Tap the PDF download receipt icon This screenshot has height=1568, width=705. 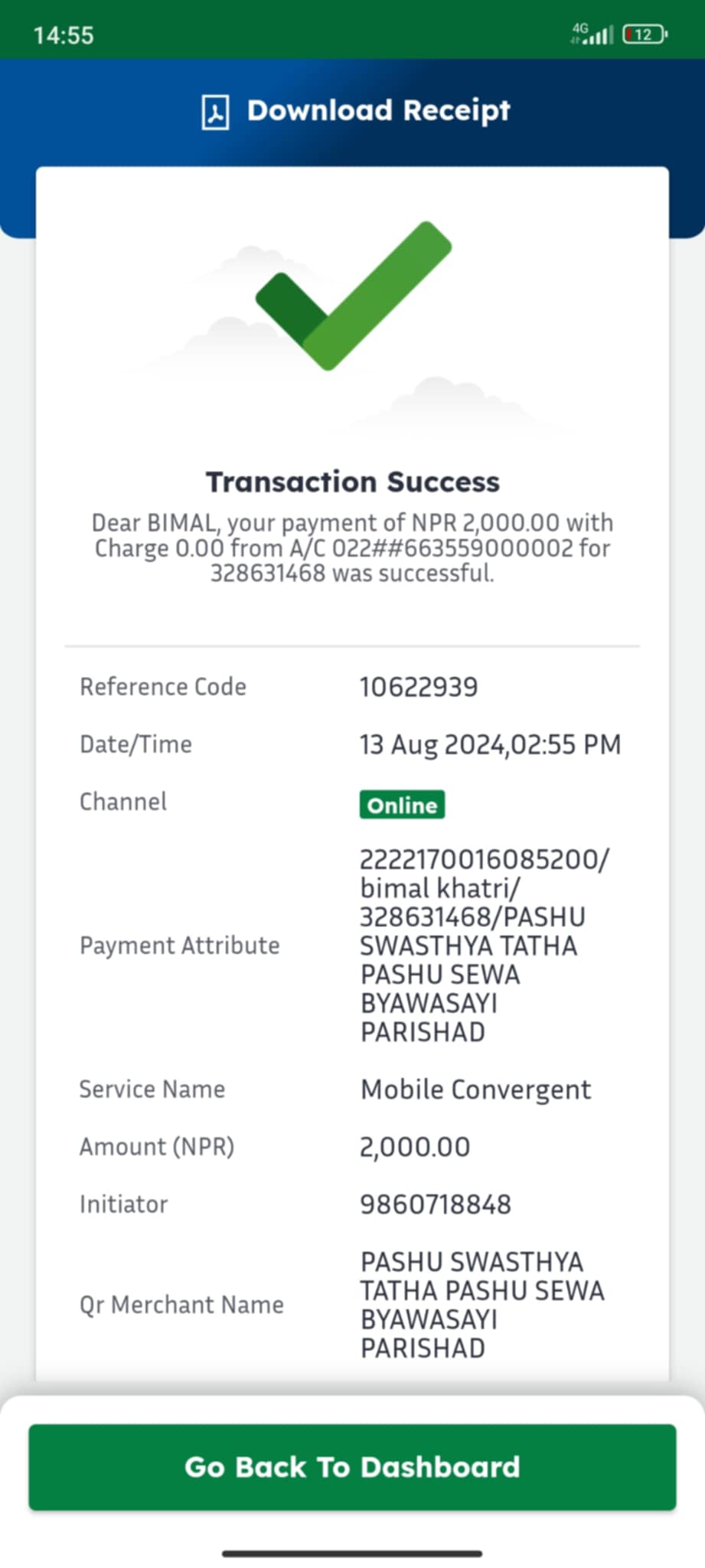215,113
